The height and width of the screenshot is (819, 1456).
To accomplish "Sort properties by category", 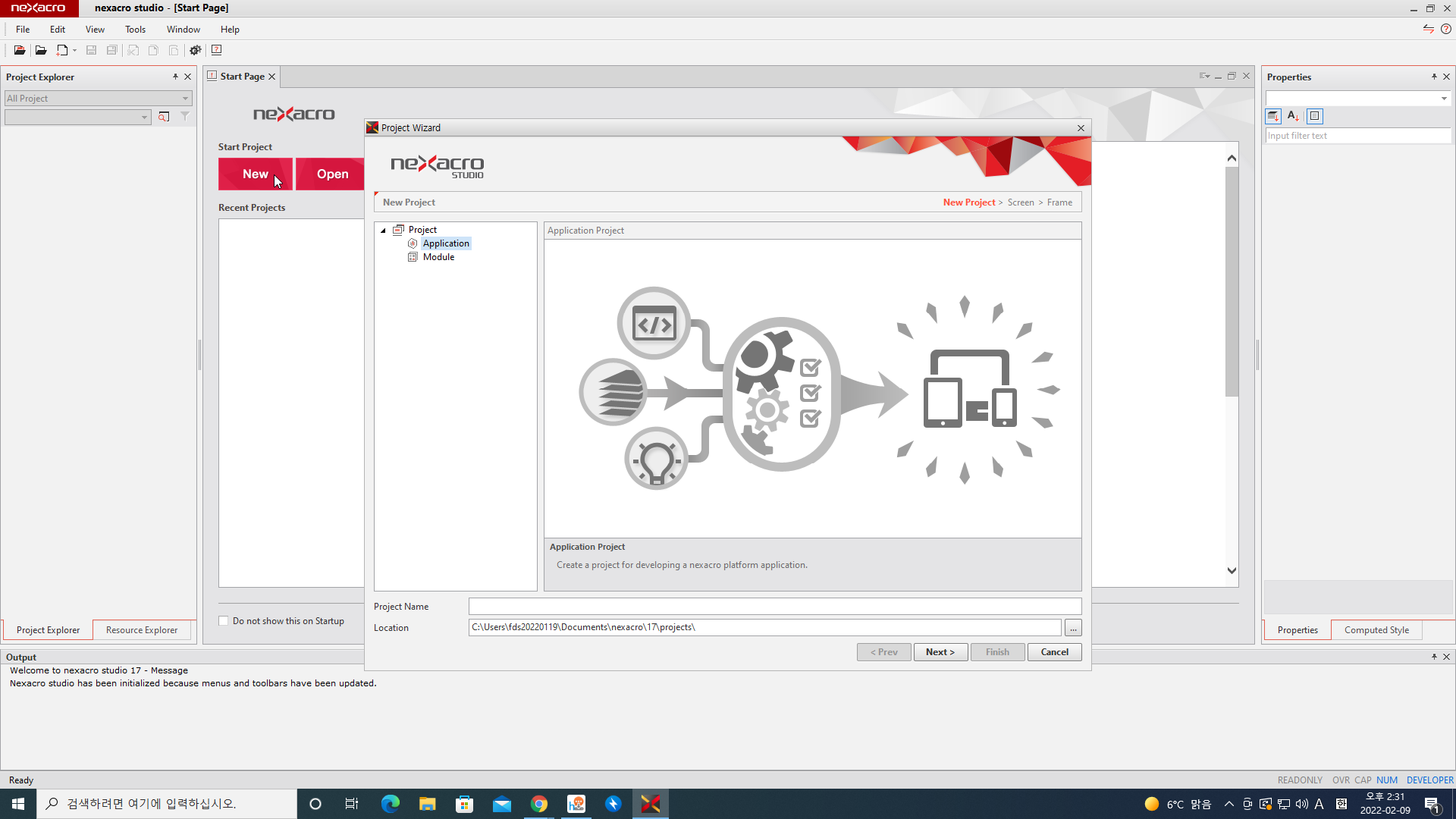I will tap(1273, 116).
